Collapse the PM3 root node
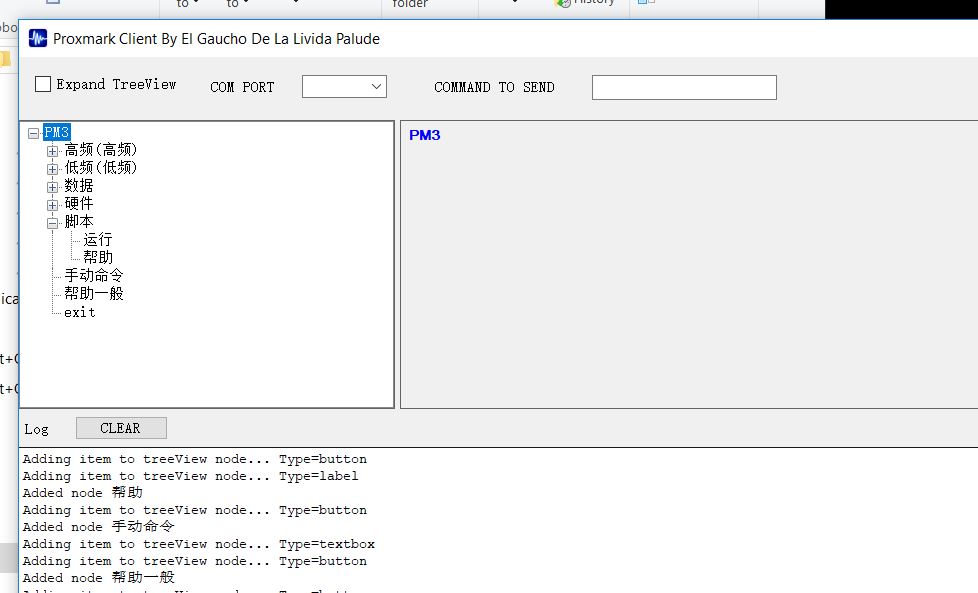 point(34,133)
